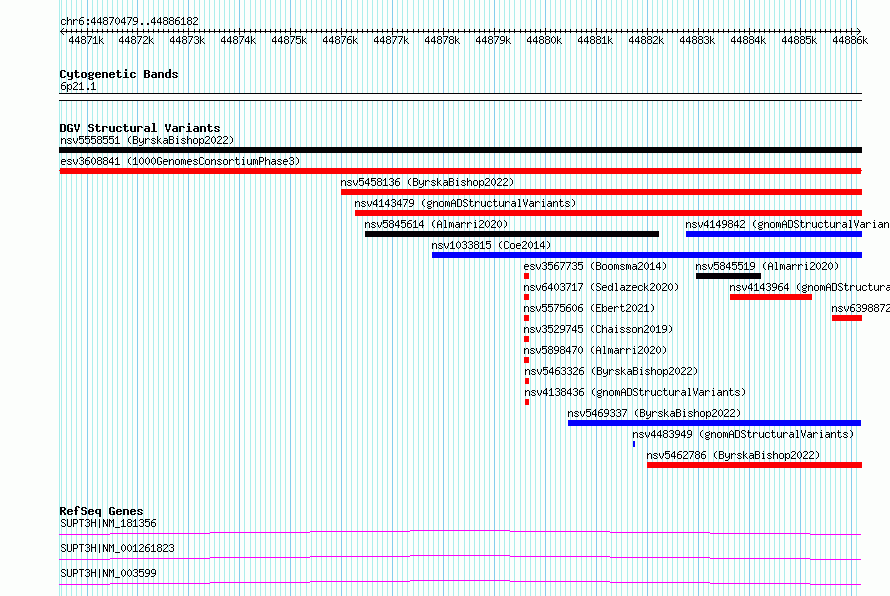Click the right arrow end of ruler
Image resolution: width=890 pixels, height=596 pixels.
858,32
